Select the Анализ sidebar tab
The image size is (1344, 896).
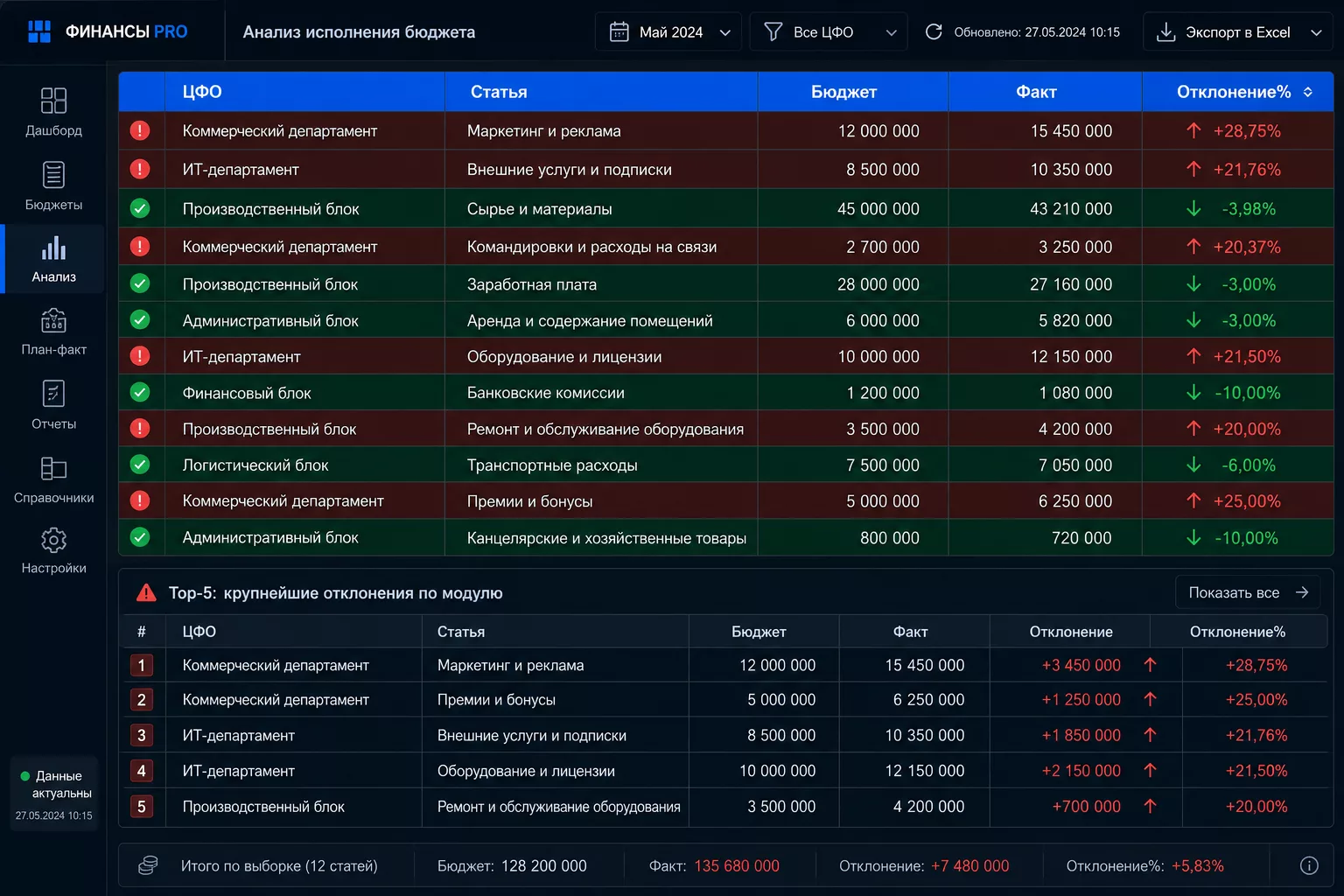[53, 259]
